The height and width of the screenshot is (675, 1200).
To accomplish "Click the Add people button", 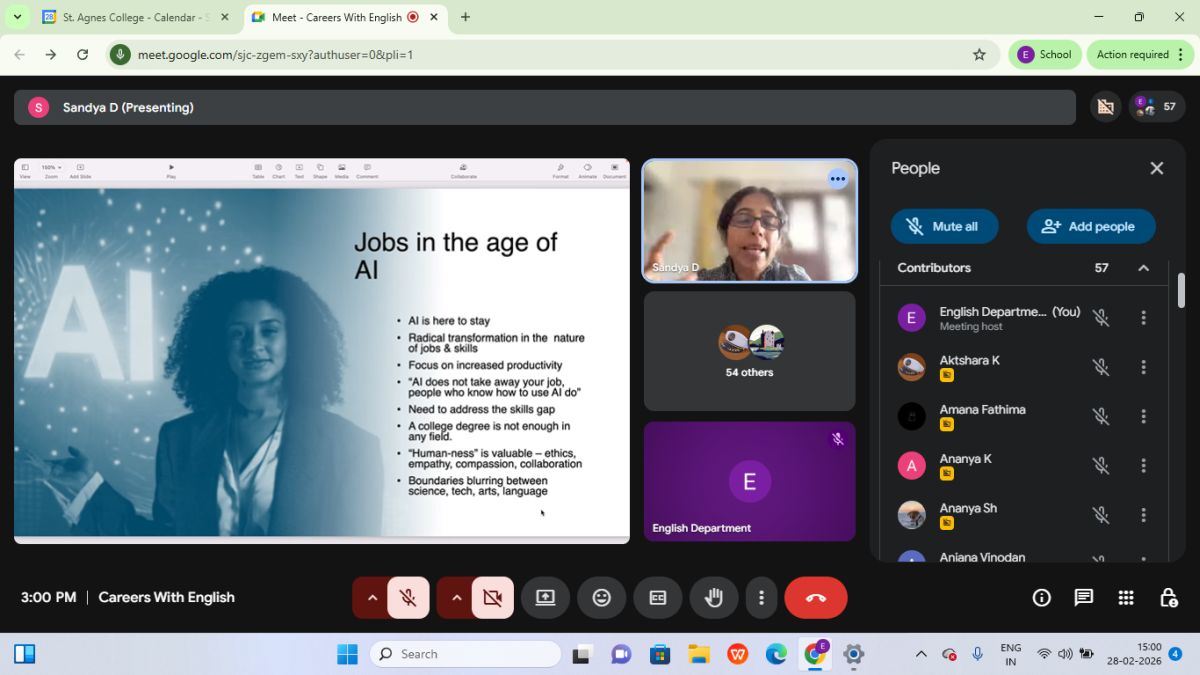I will click(1090, 226).
